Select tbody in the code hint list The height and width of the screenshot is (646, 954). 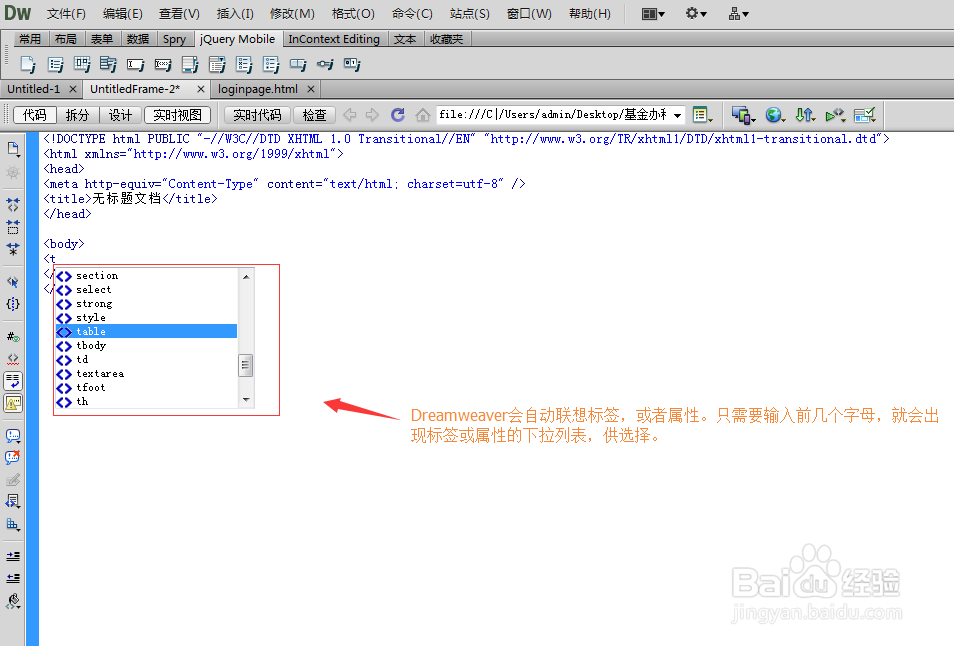[146, 346]
